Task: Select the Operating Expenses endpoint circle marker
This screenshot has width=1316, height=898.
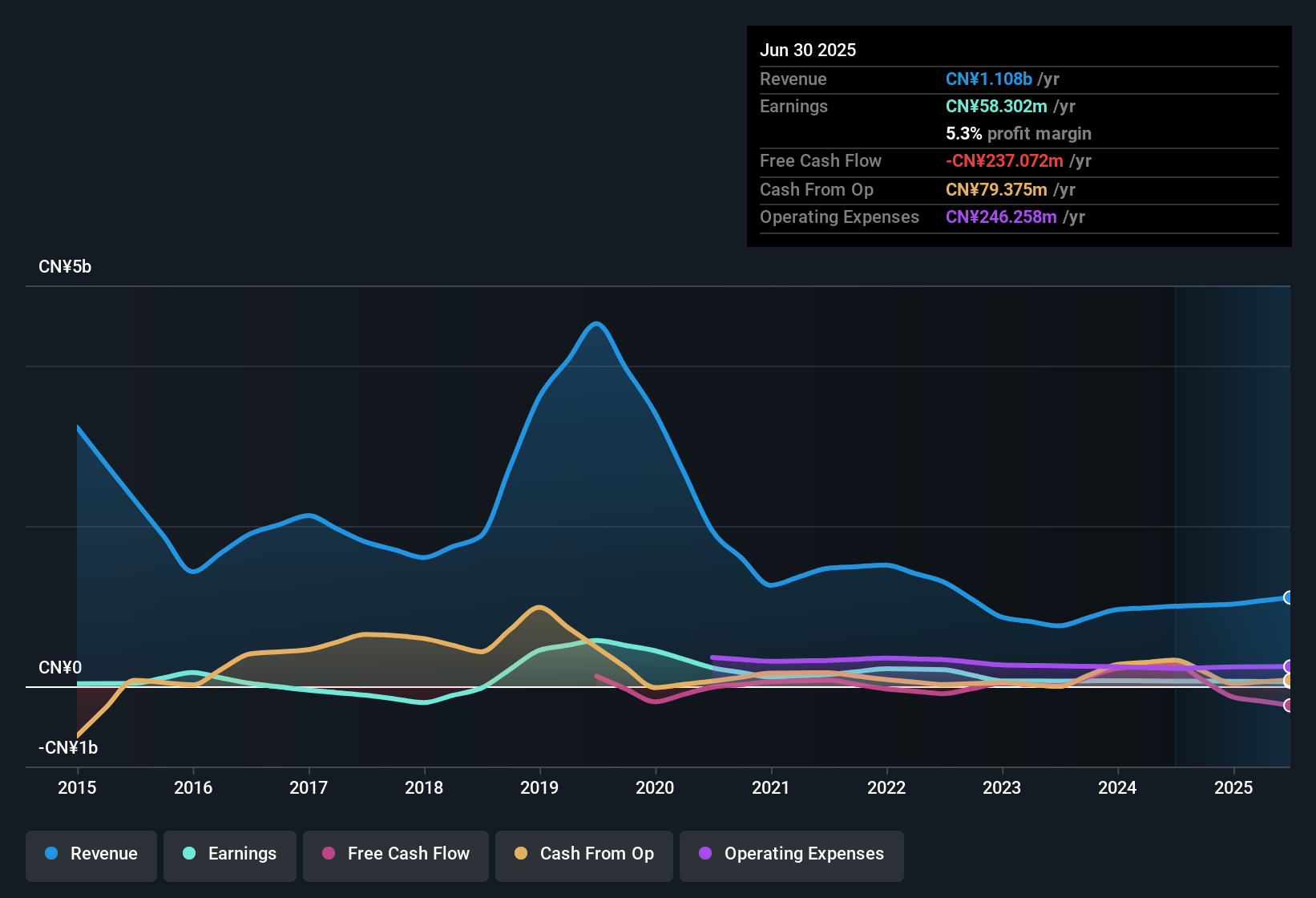Action: [x=1288, y=665]
